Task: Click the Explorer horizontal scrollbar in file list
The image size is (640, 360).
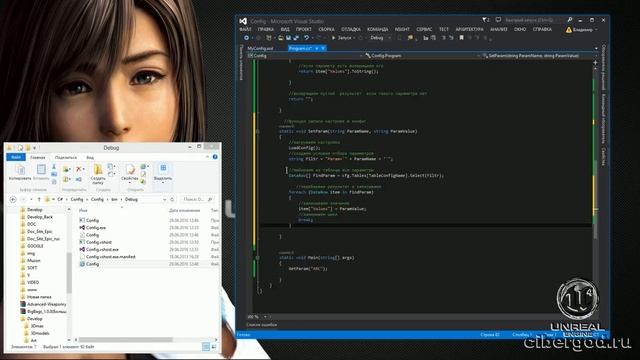Action: pyautogui.click(x=126, y=340)
